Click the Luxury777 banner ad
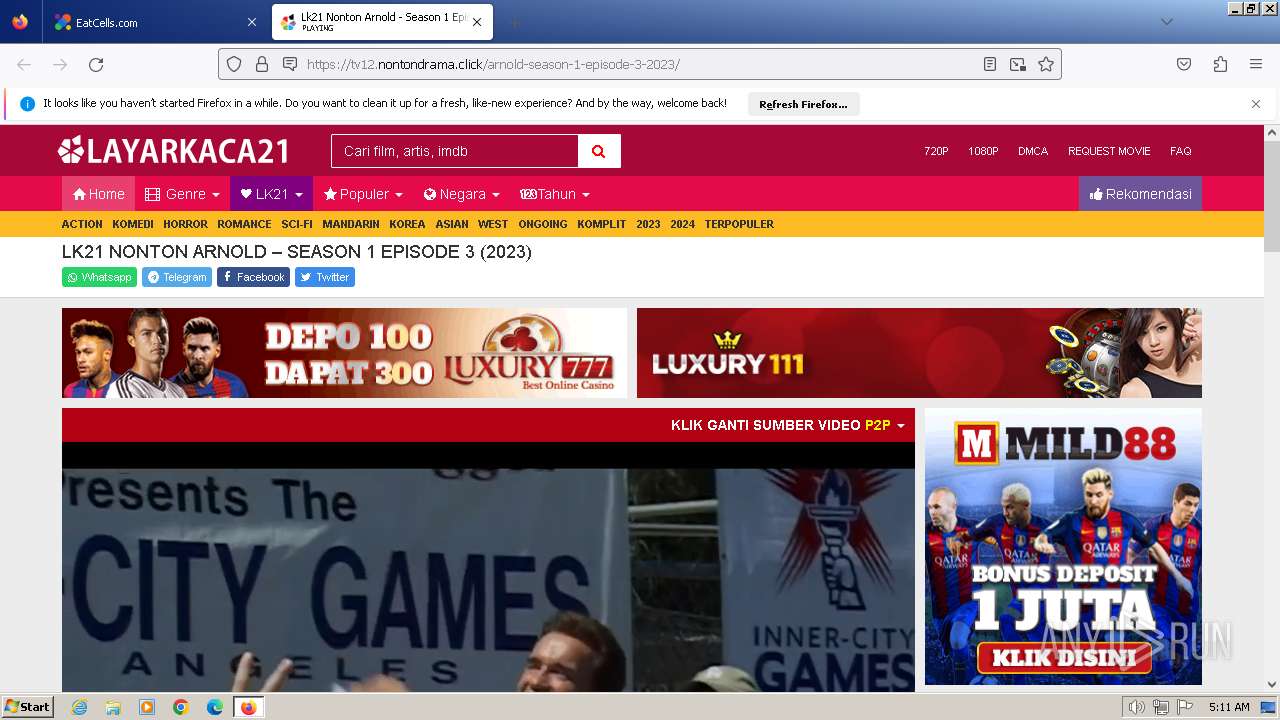1280x720 pixels. coord(344,353)
